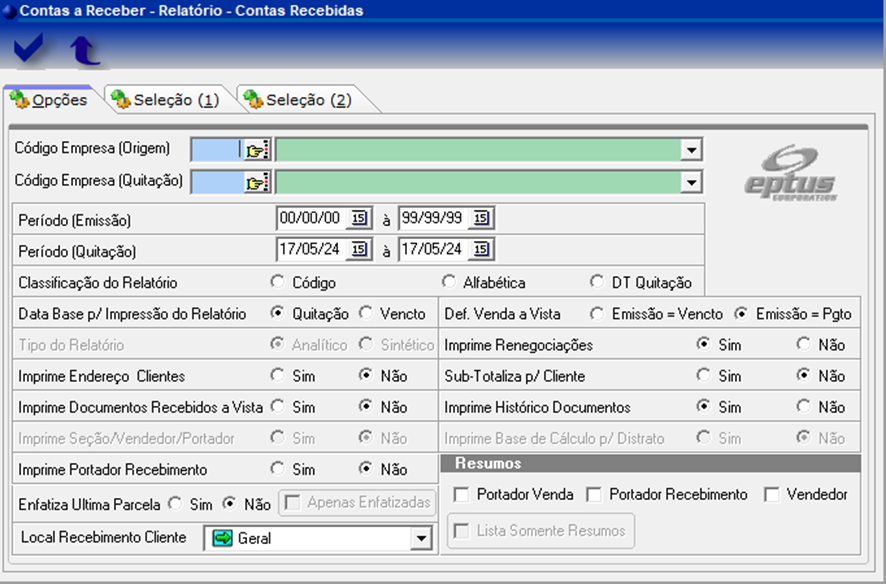Check the Portador Recebimento checkbox
Viewport: 886px width, 584px height.
click(x=594, y=495)
